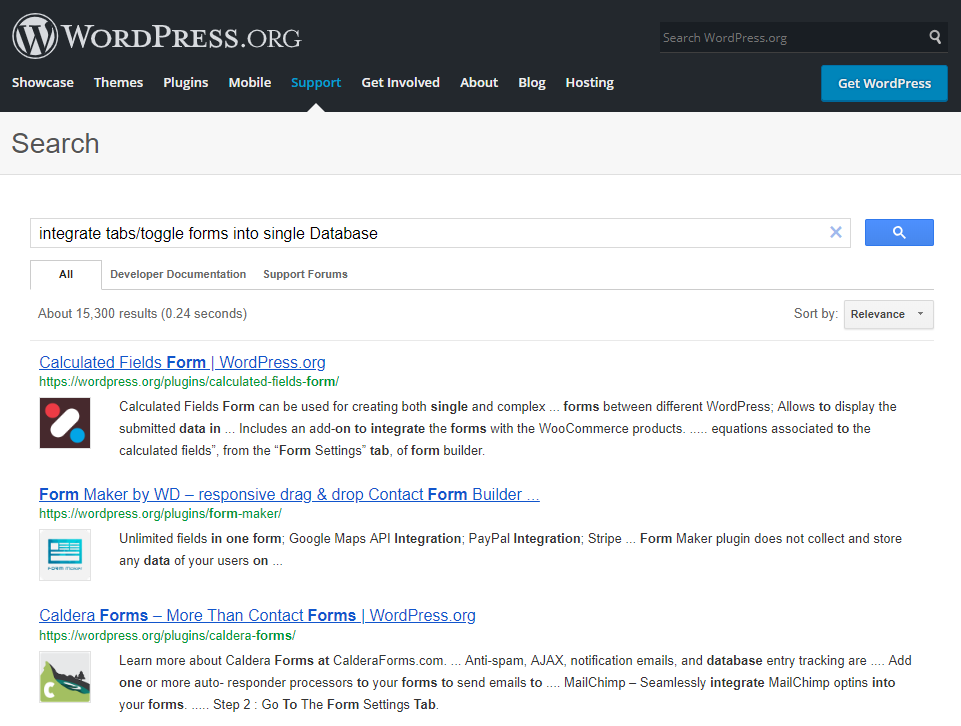Image resolution: width=961 pixels, height=726 pixels.
Task: Click the Search WordPress.org input field
Action: tap(792, 37)
